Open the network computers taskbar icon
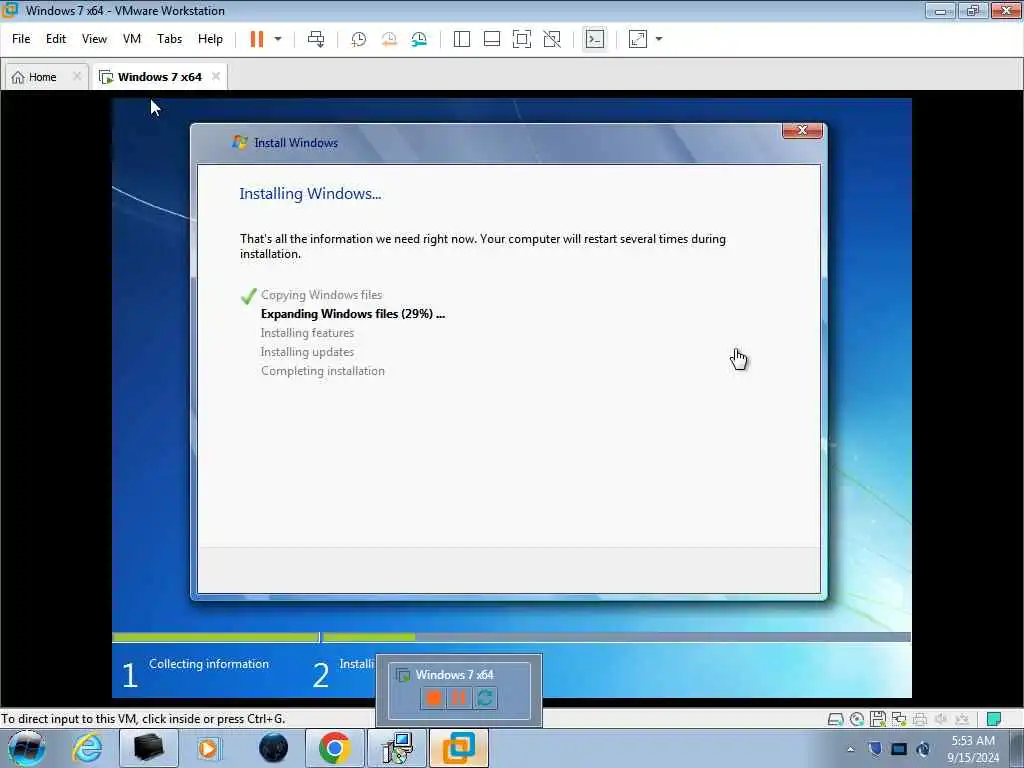 pyautogui.click(x=396, y=748)
